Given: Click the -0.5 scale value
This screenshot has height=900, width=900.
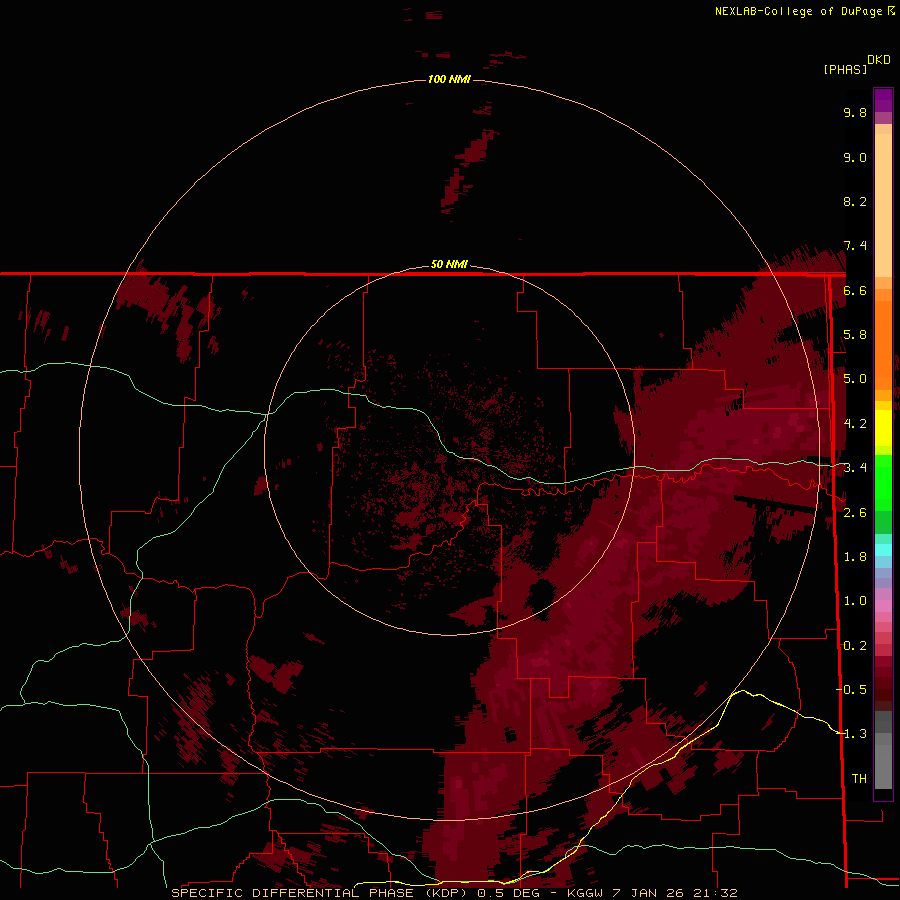Looking at the screenshot, I should pos(851,690).
